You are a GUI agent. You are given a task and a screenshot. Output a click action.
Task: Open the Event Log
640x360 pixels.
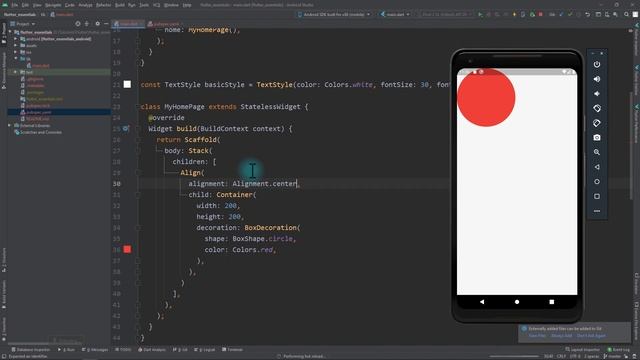click(618, 350)
